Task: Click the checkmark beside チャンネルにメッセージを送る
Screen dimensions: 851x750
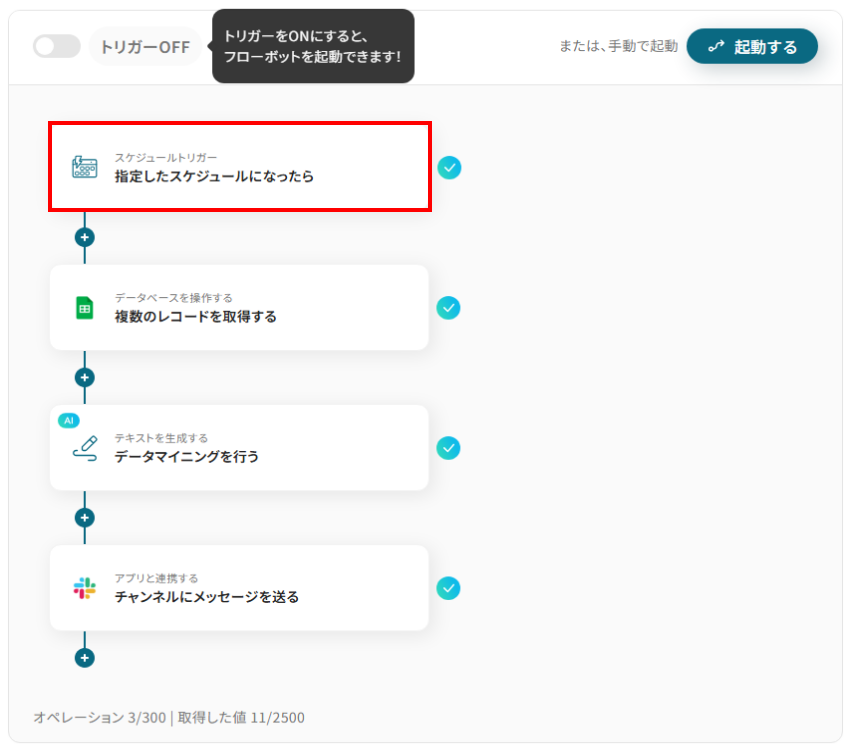Action: [x=448, y=588]
